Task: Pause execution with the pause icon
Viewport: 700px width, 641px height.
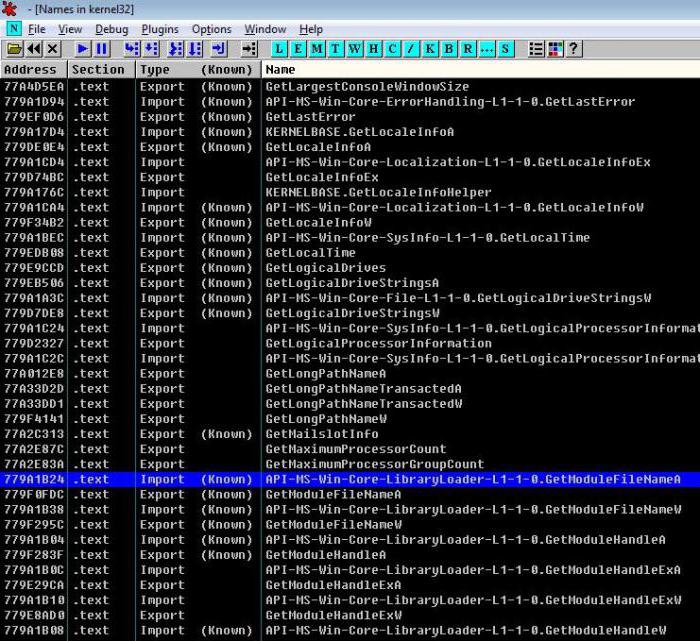Action: pos(102,49)
